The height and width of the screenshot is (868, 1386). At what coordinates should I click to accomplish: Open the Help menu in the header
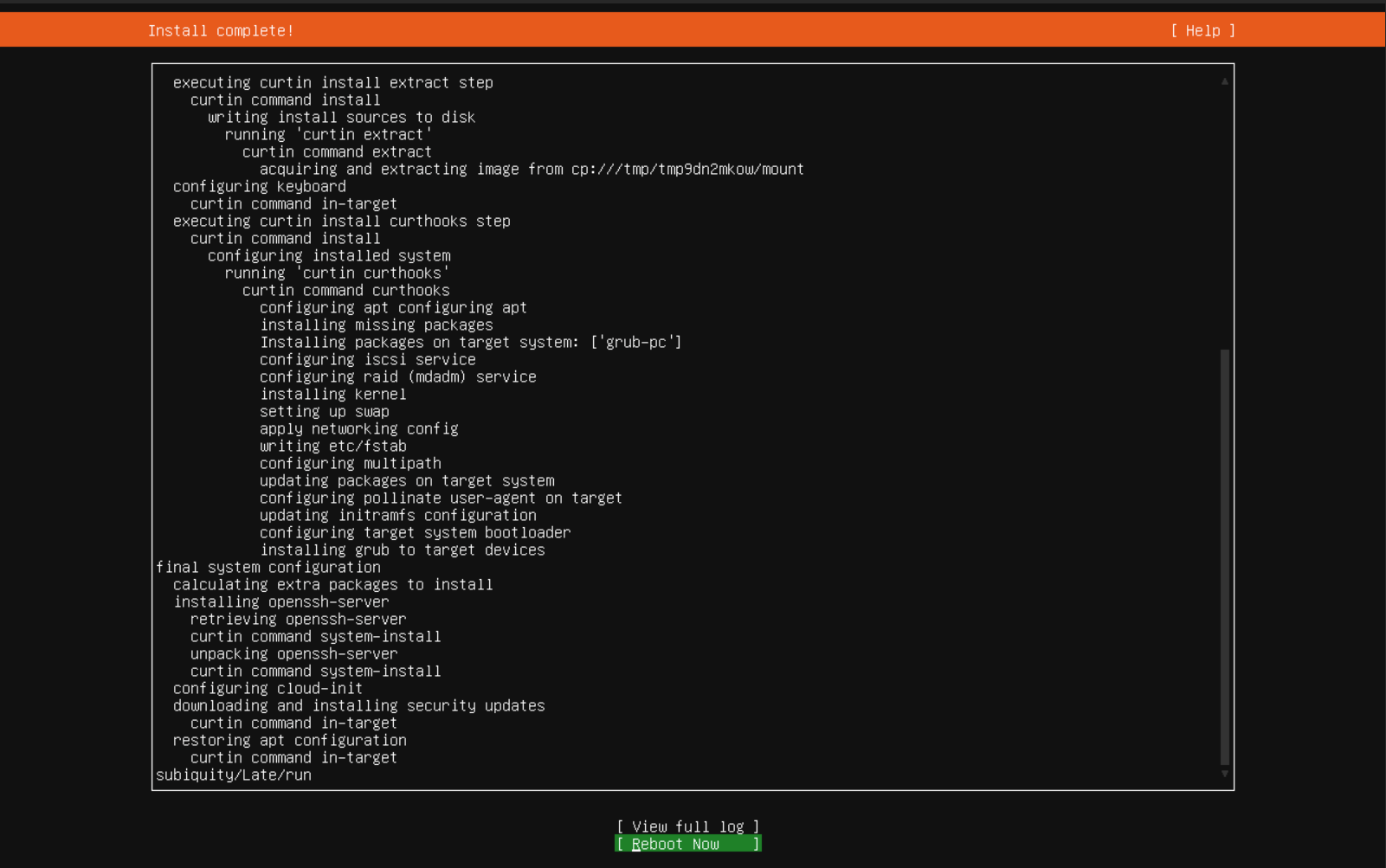[x=1202, y=30]
